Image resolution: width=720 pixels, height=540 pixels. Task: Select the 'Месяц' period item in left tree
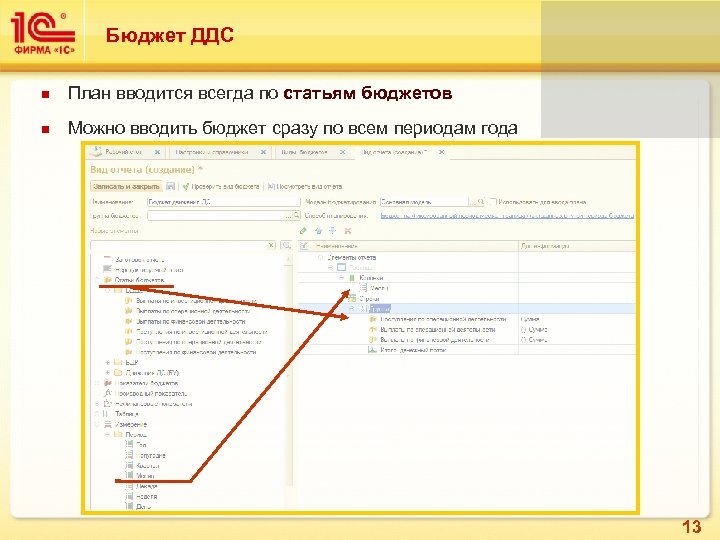click(146, 476)
